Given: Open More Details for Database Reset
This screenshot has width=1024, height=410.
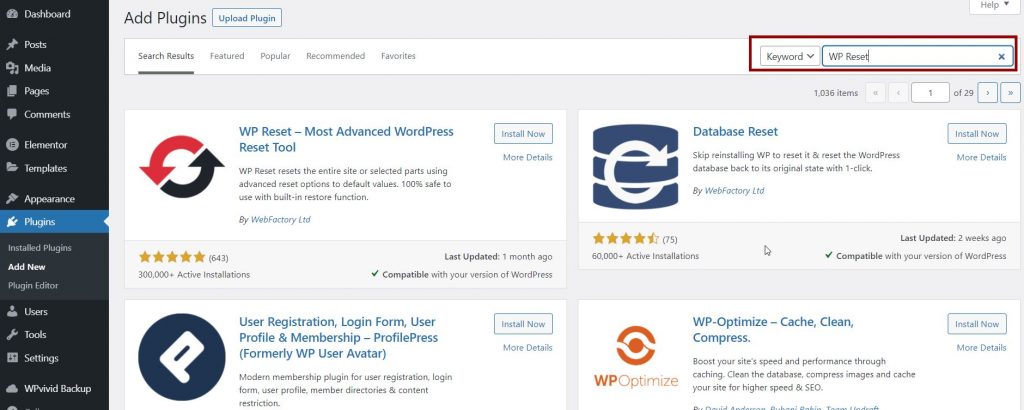Looking at the screenshot, I should pos(981,158).
